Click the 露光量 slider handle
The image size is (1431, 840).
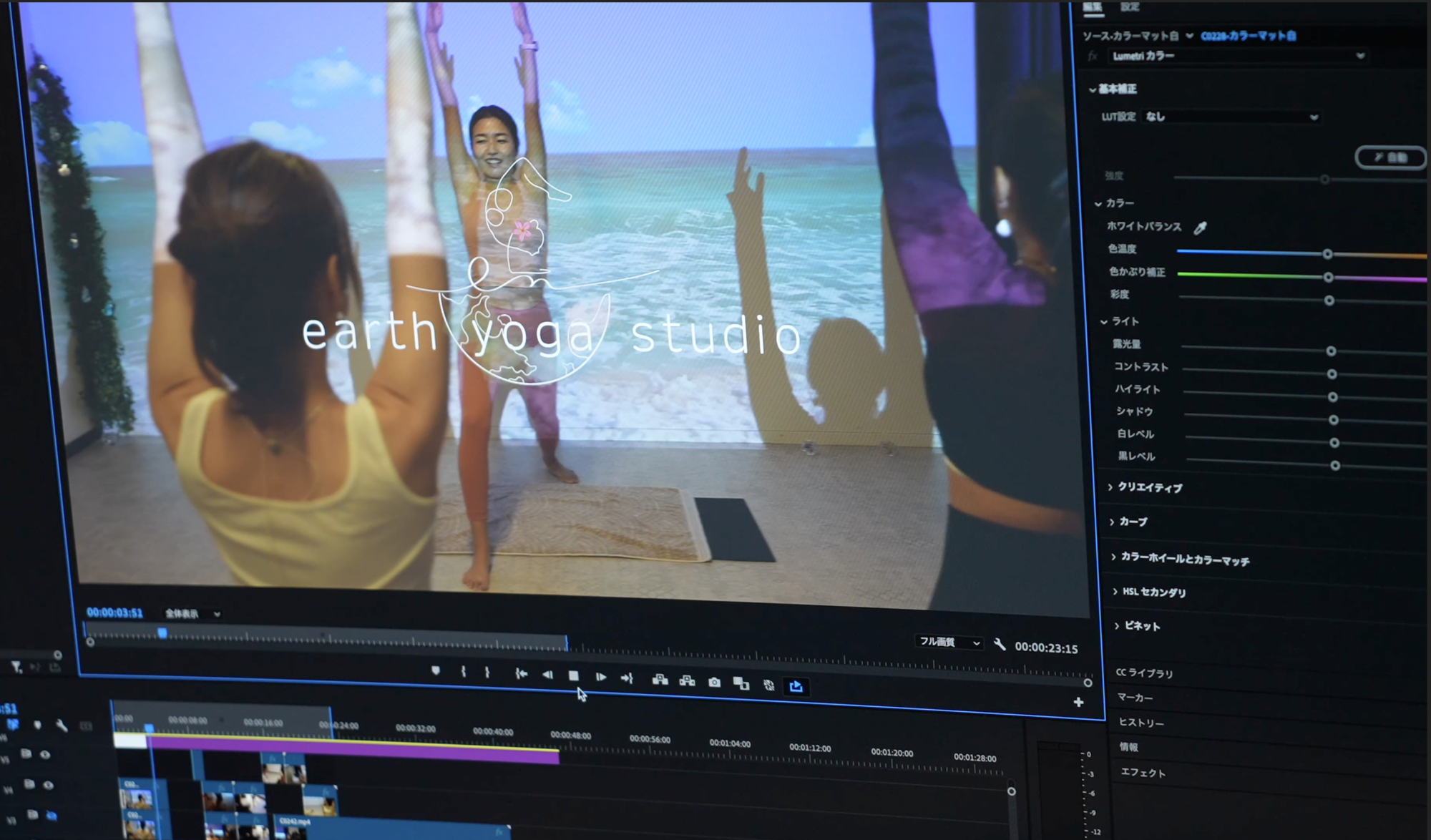1331,351
